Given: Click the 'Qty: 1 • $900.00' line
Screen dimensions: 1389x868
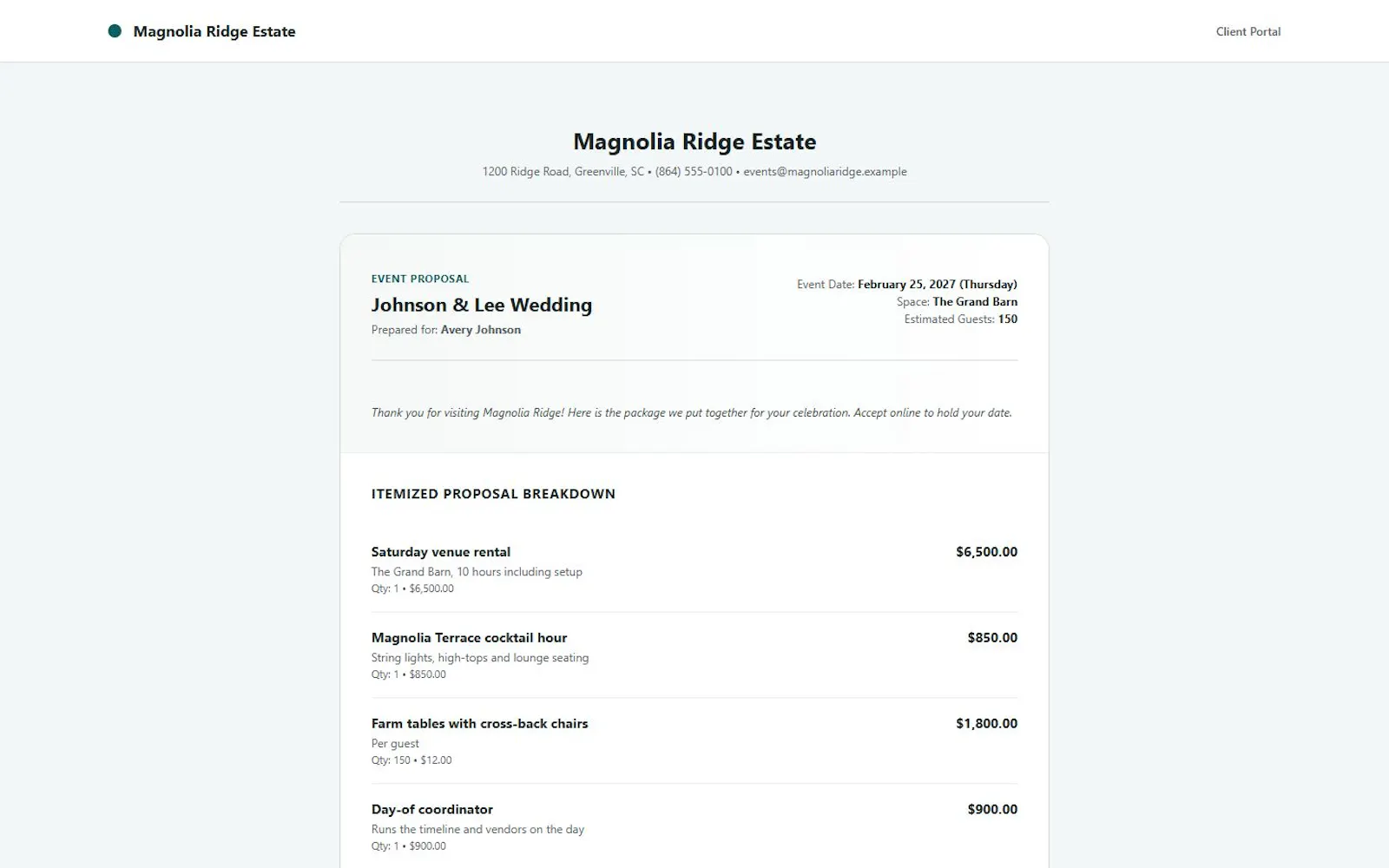Looking at the screenshot, I should (x=409, y=846).
